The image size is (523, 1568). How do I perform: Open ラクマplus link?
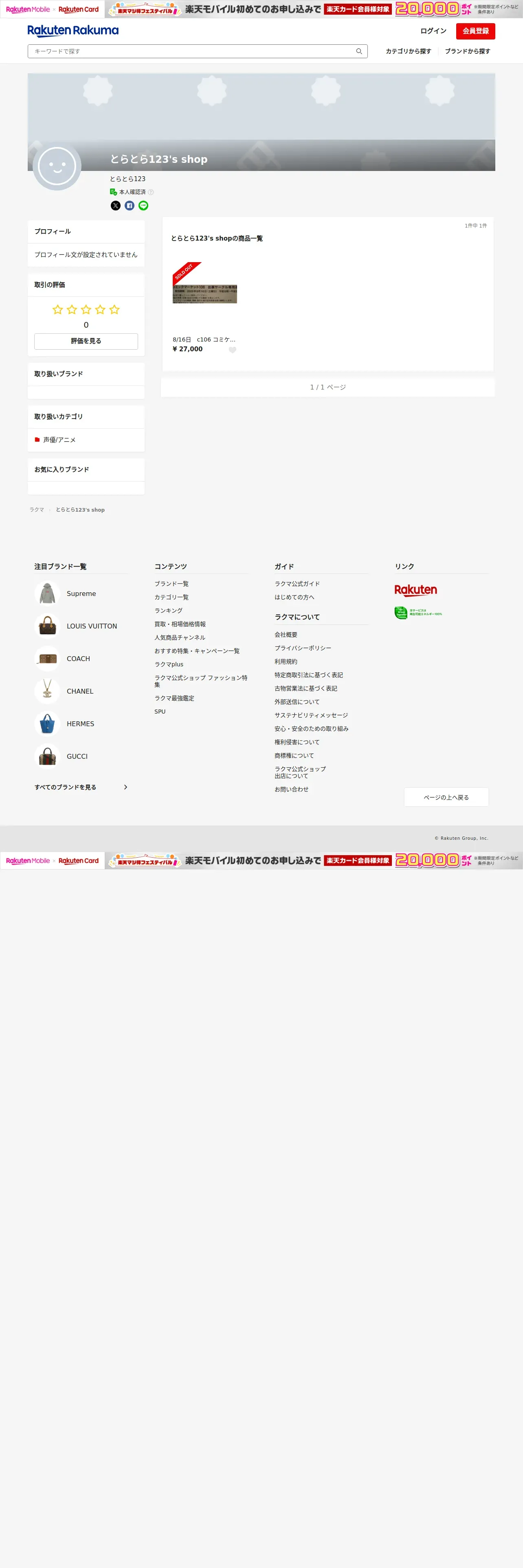pyautogui.click(x=169, y=664)
